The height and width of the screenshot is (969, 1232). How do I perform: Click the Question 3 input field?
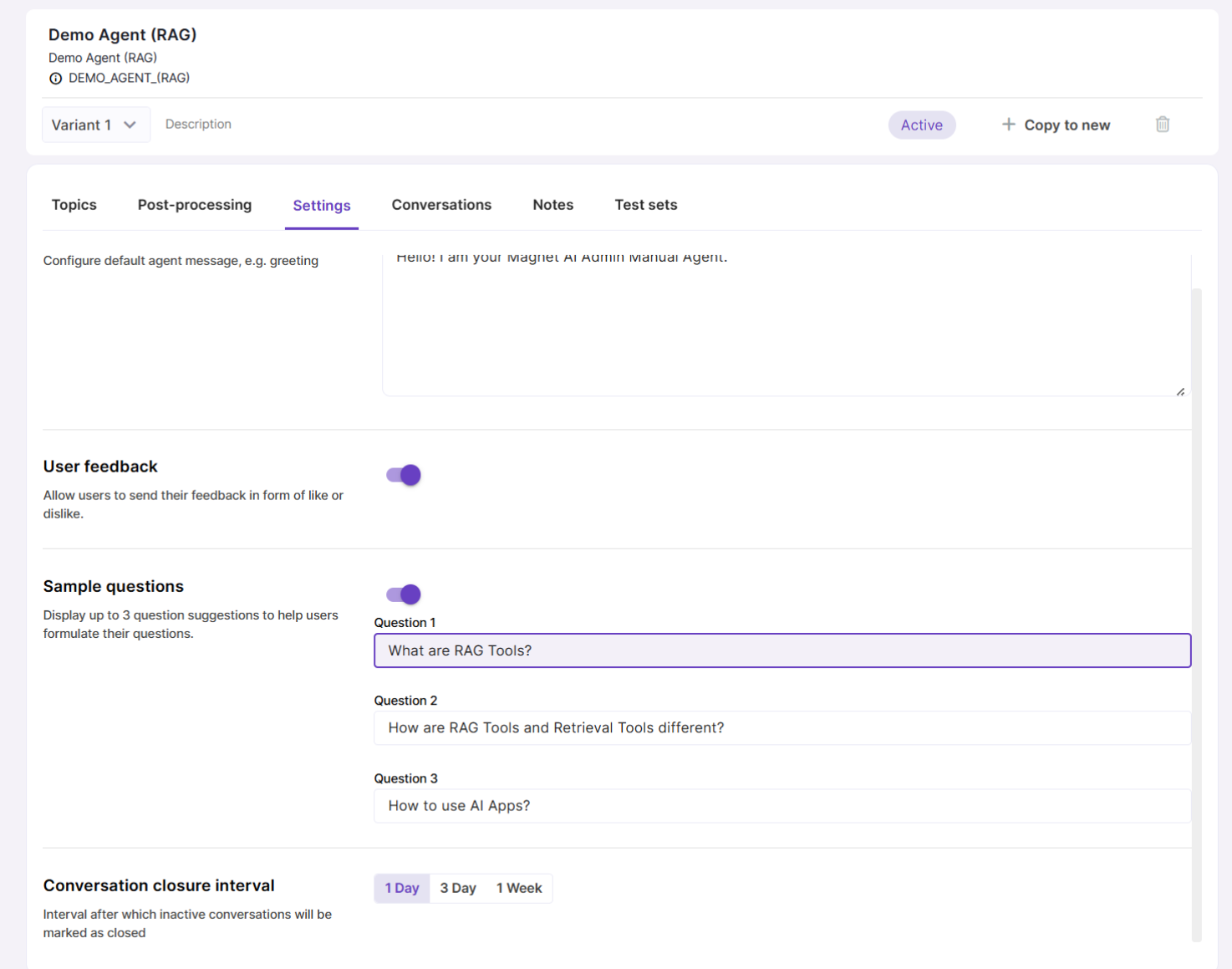781,806
